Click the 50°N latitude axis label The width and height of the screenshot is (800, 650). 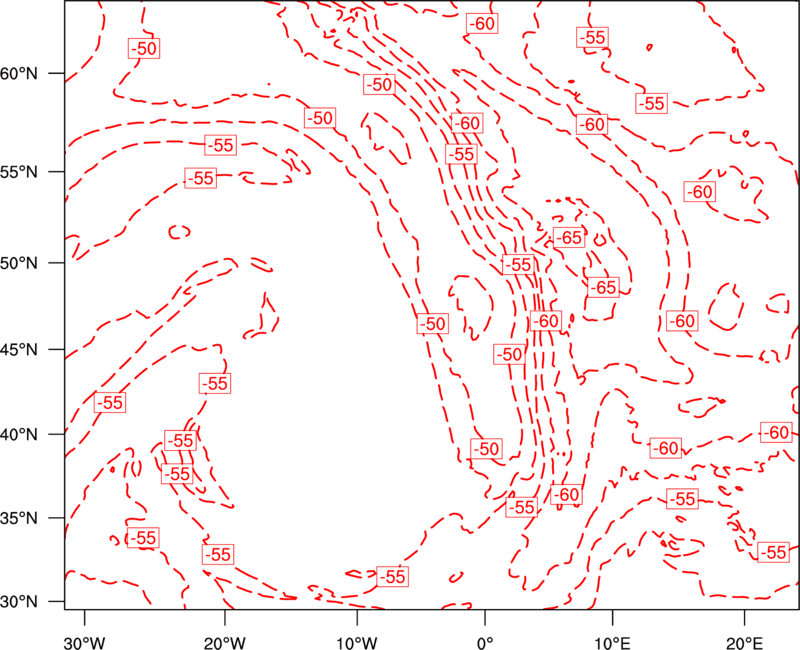[19, 263]
